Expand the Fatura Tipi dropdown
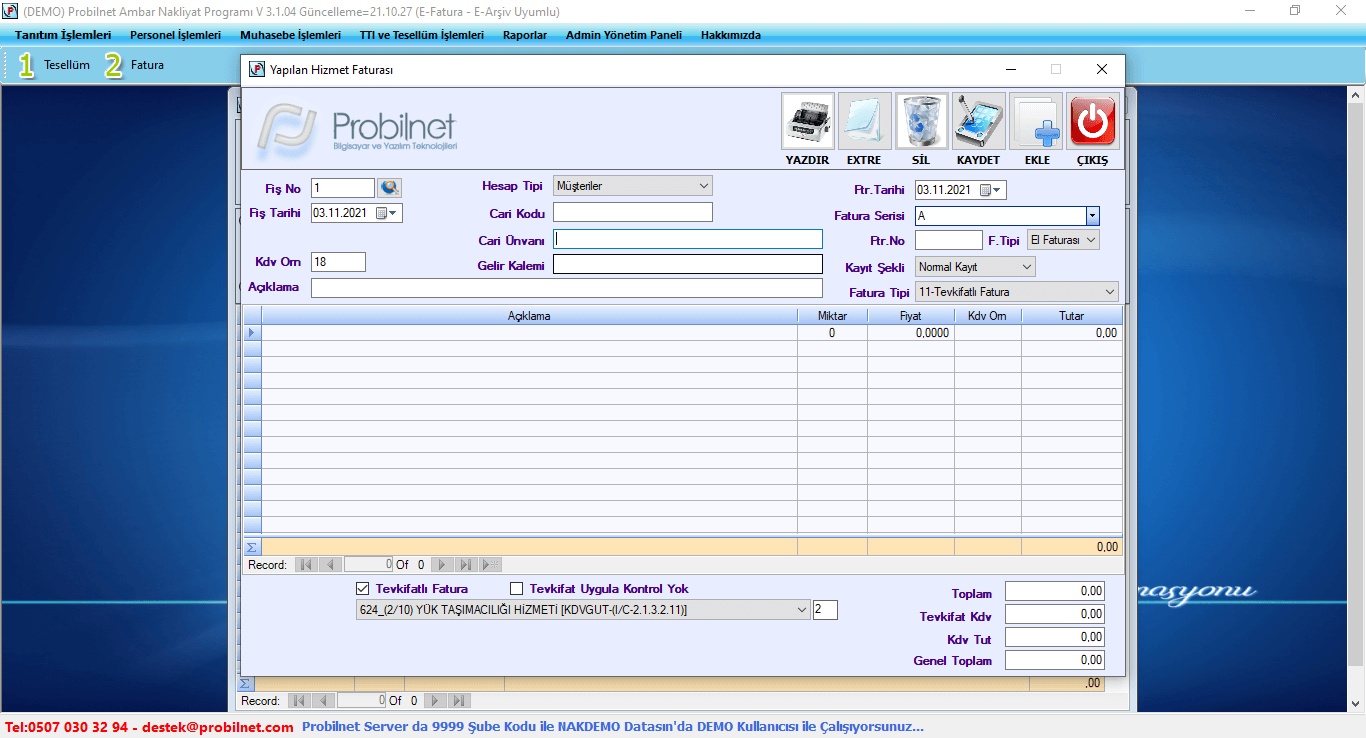Viewport: 1366px width, 738px height. (1109, 292)
